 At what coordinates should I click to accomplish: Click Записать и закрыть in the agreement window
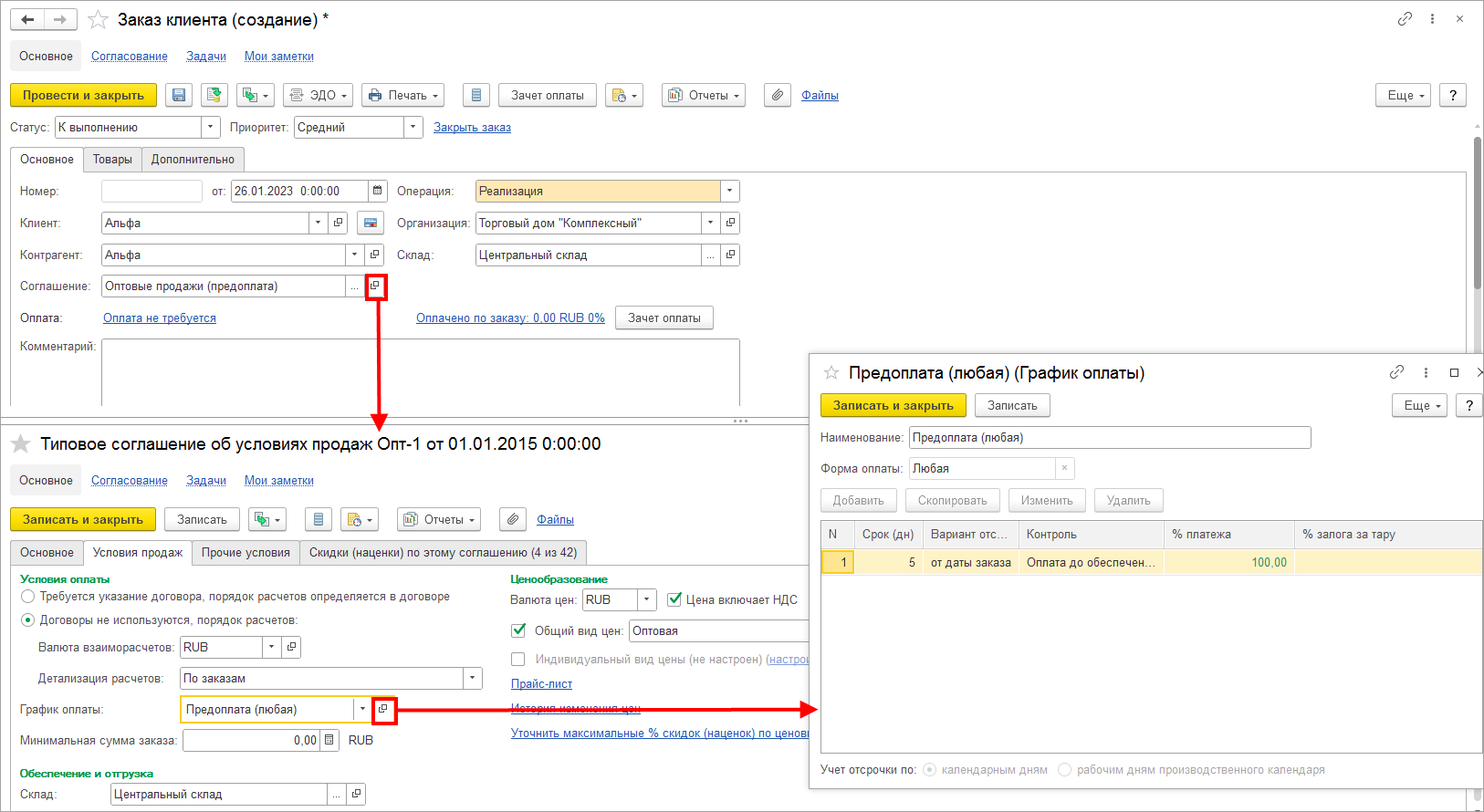(83, 519)
